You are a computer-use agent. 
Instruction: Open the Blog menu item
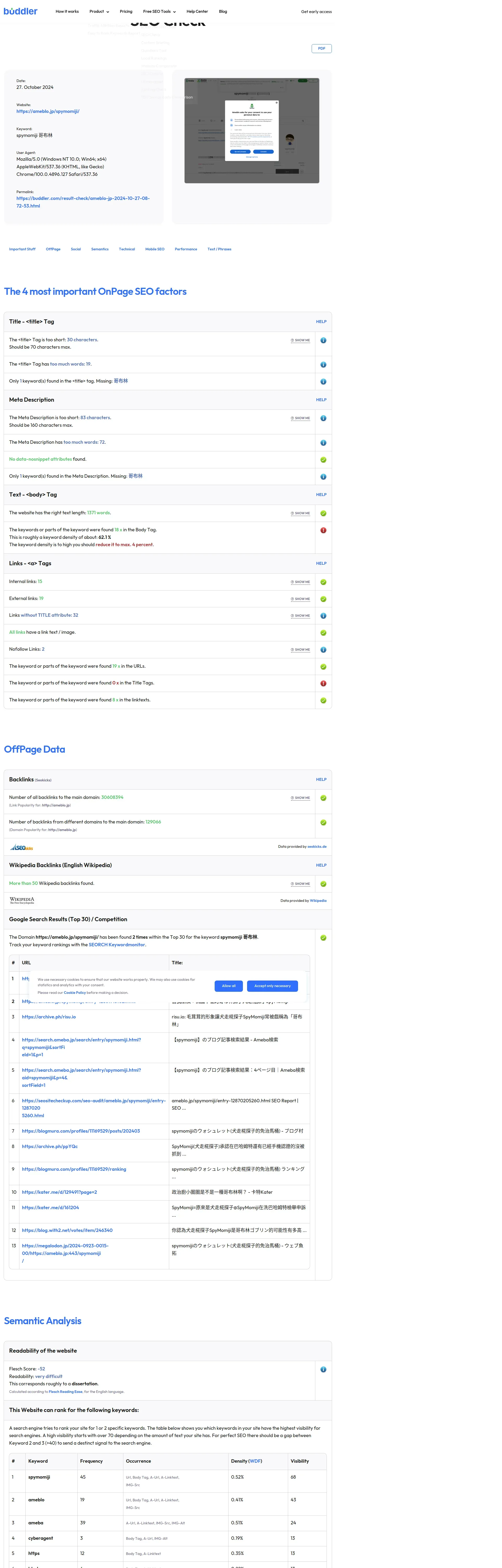pyautogui.click(x=223, y=11)
